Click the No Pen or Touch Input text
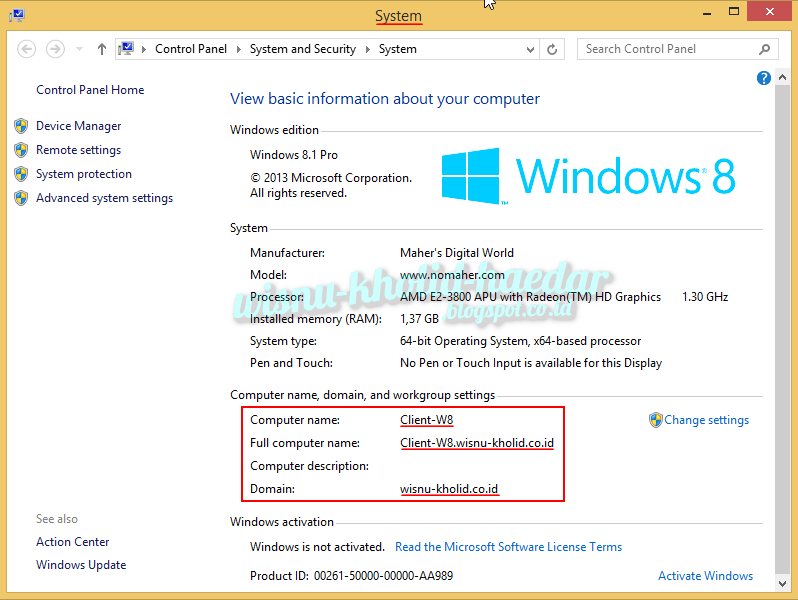 (531, 363)
